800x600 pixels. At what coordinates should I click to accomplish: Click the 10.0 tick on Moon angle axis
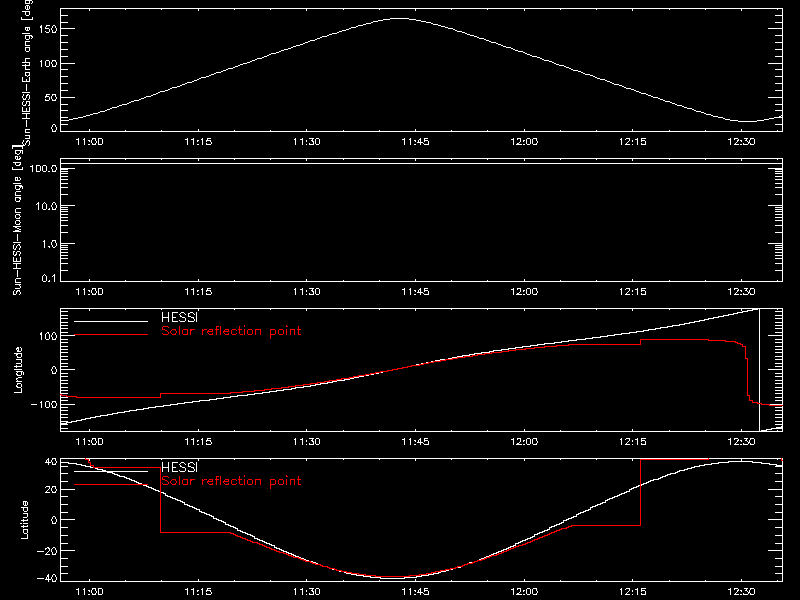click(x=46, y=206)
